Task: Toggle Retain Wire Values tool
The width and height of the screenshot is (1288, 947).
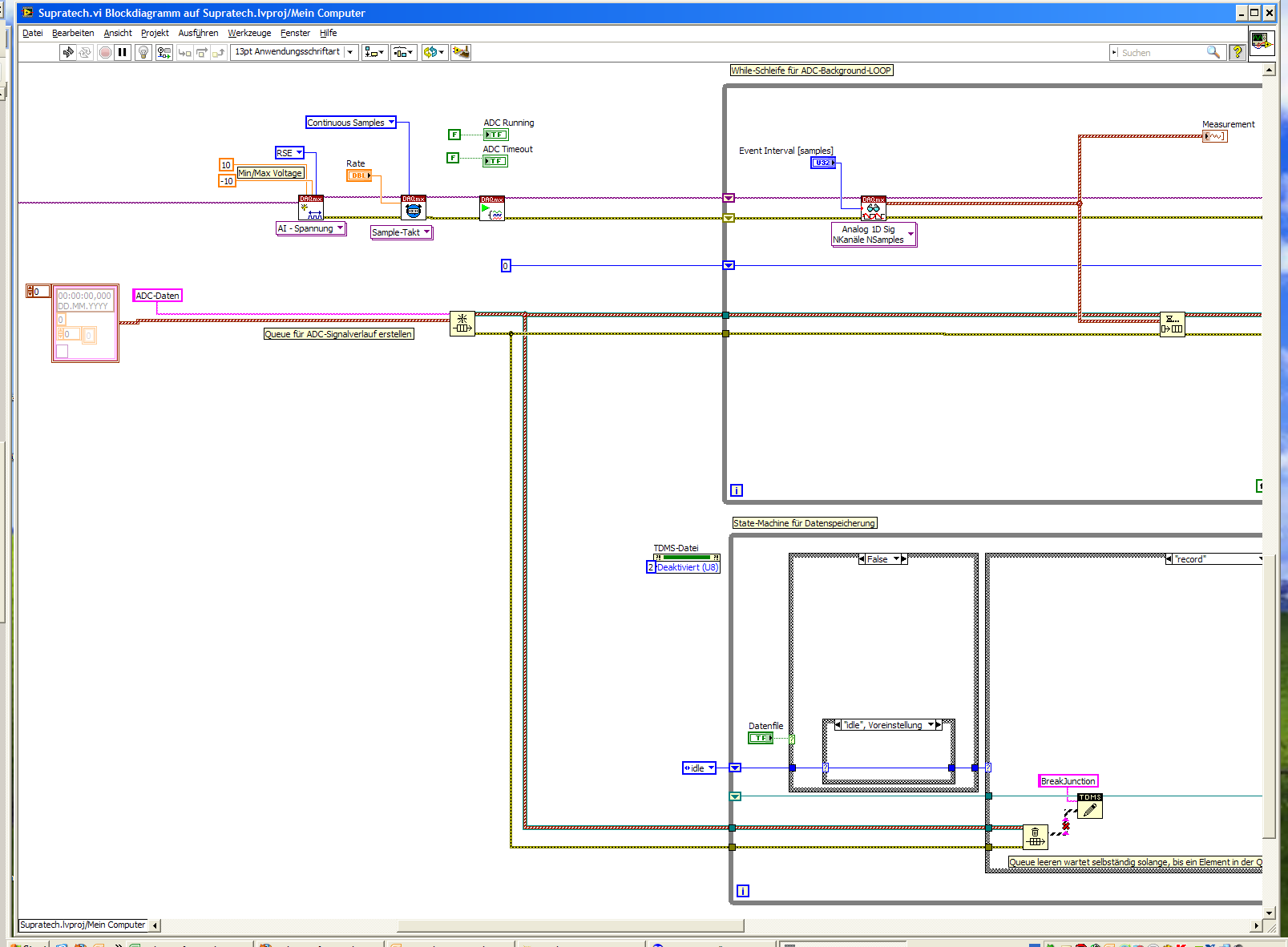Action: click(164, 52)
